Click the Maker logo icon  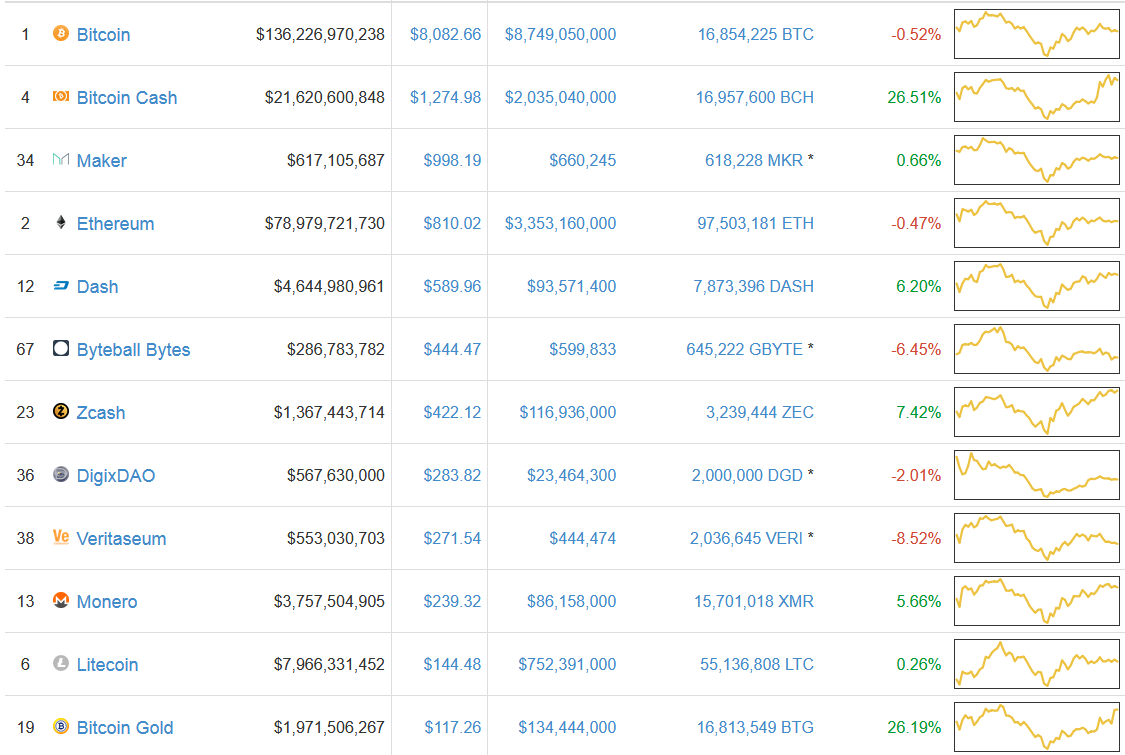click(x=61, y=159)
